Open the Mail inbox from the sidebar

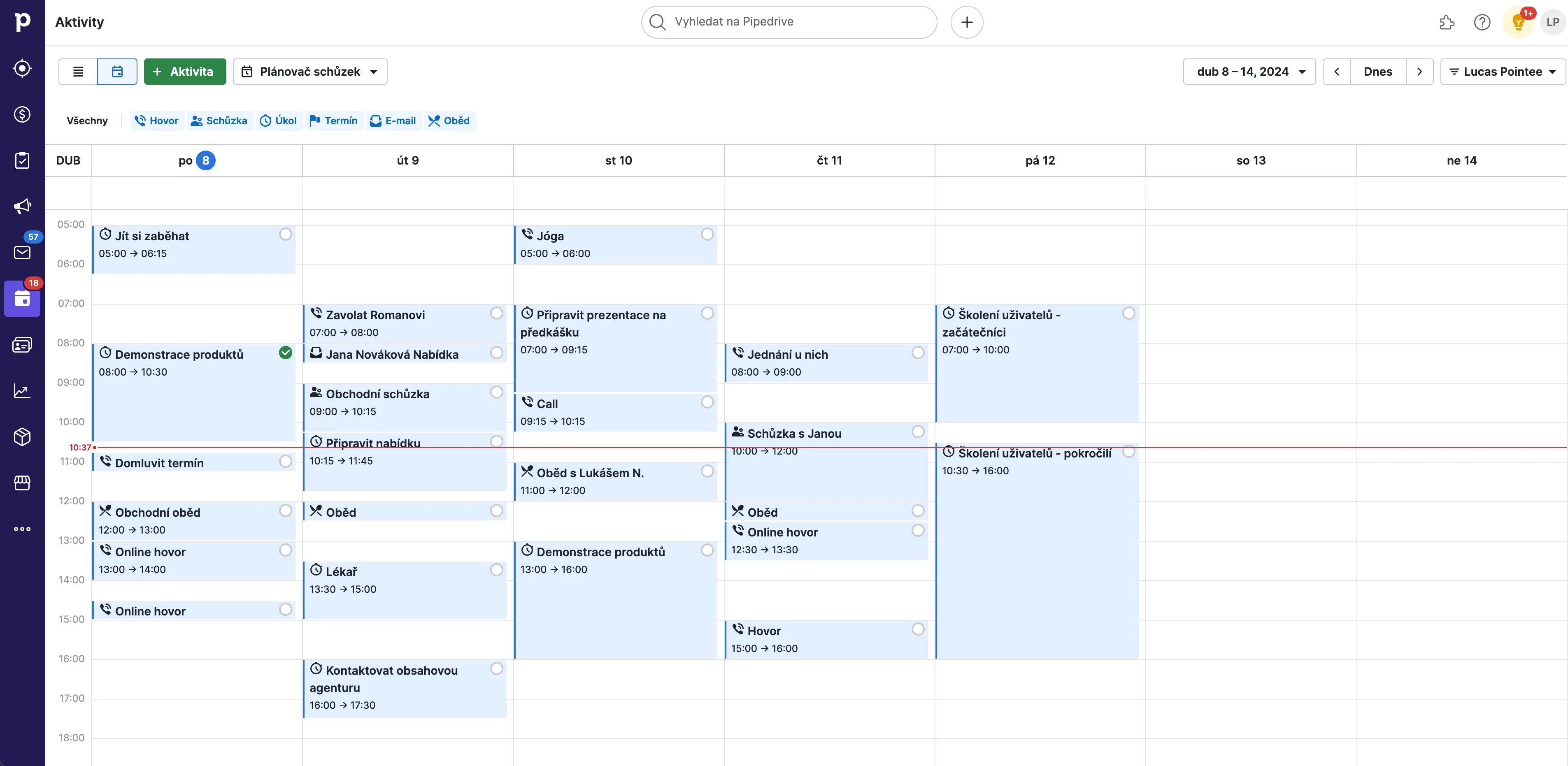(22, 253)
